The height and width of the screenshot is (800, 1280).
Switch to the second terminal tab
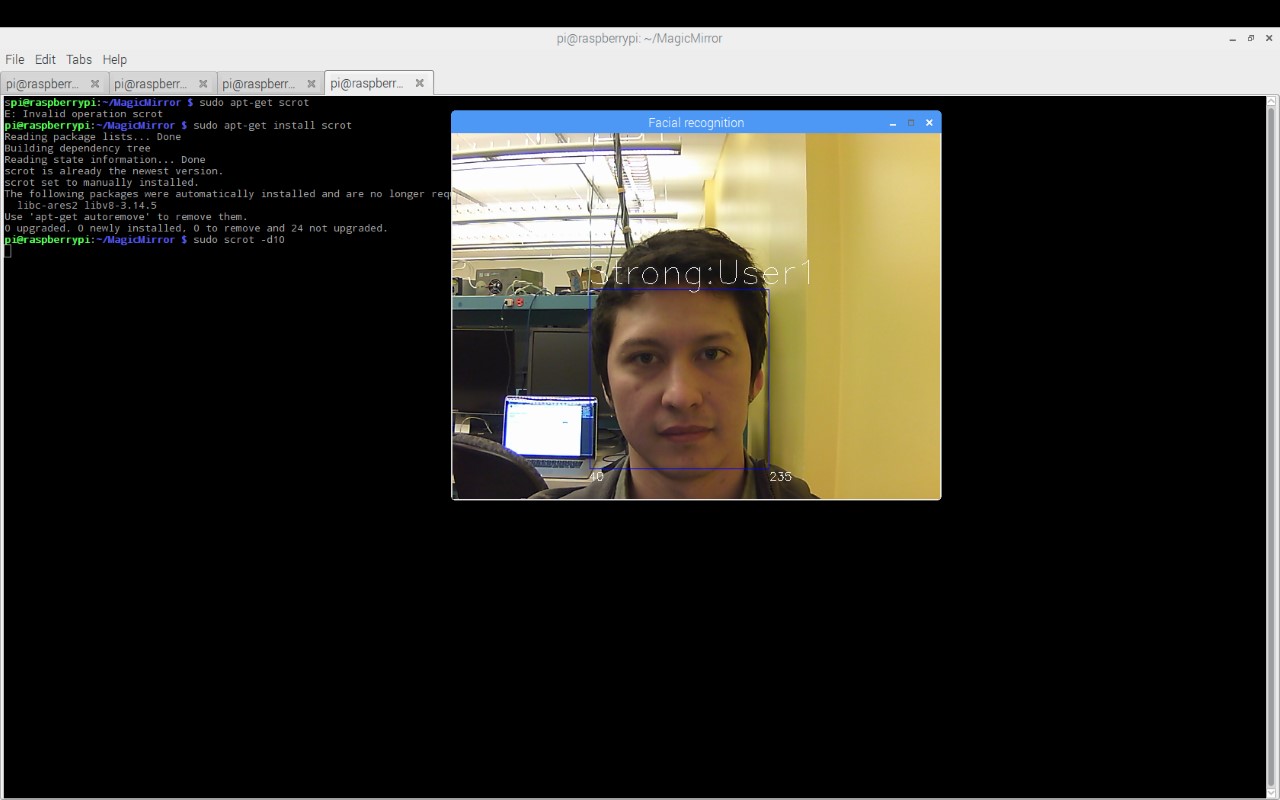[x=150, y=84]
